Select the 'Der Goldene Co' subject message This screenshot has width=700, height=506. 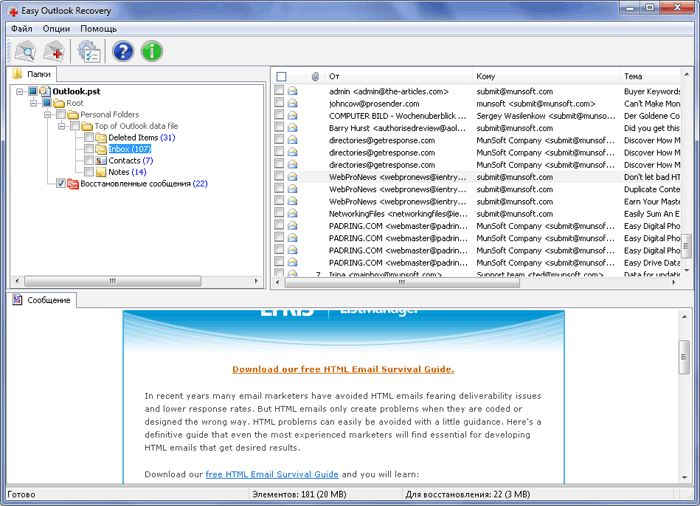click(477, 116)
